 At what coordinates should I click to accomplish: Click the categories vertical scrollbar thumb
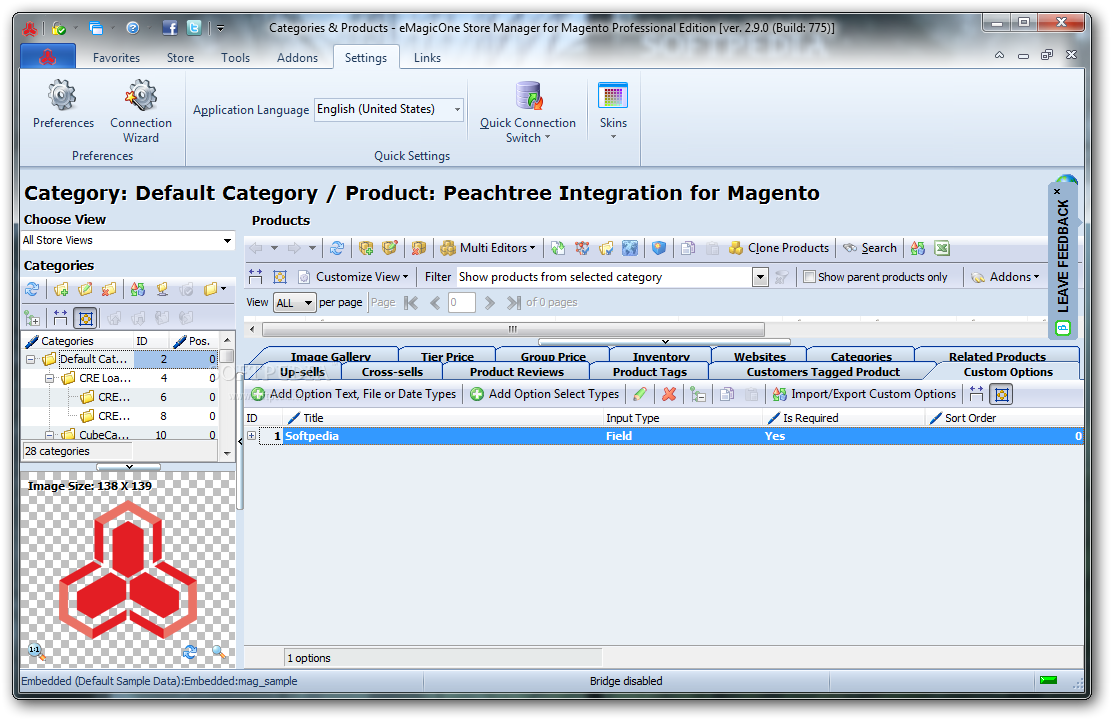pyautogui.click(x=227, y=355)
